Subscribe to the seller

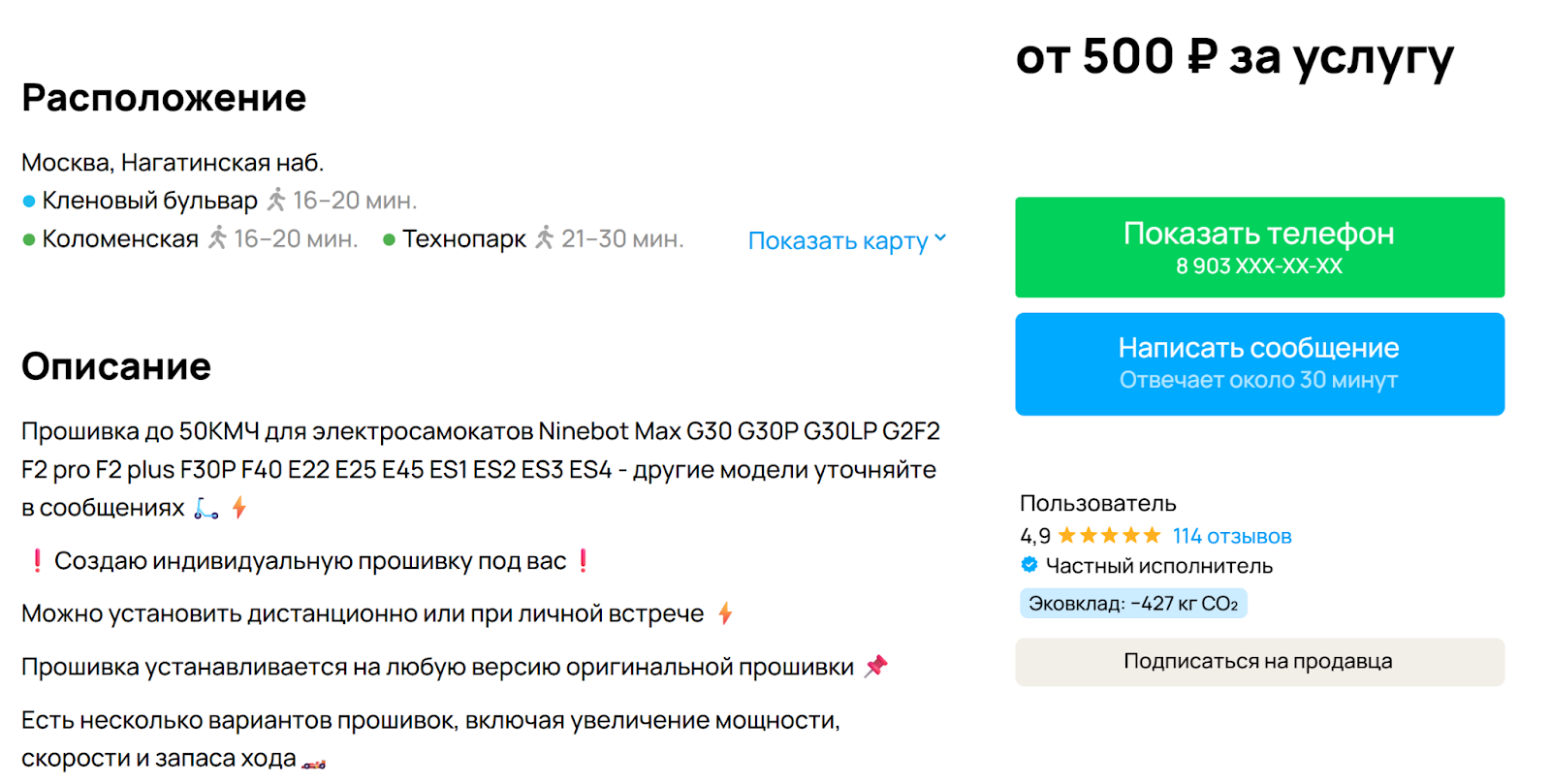pos(1259,662)
